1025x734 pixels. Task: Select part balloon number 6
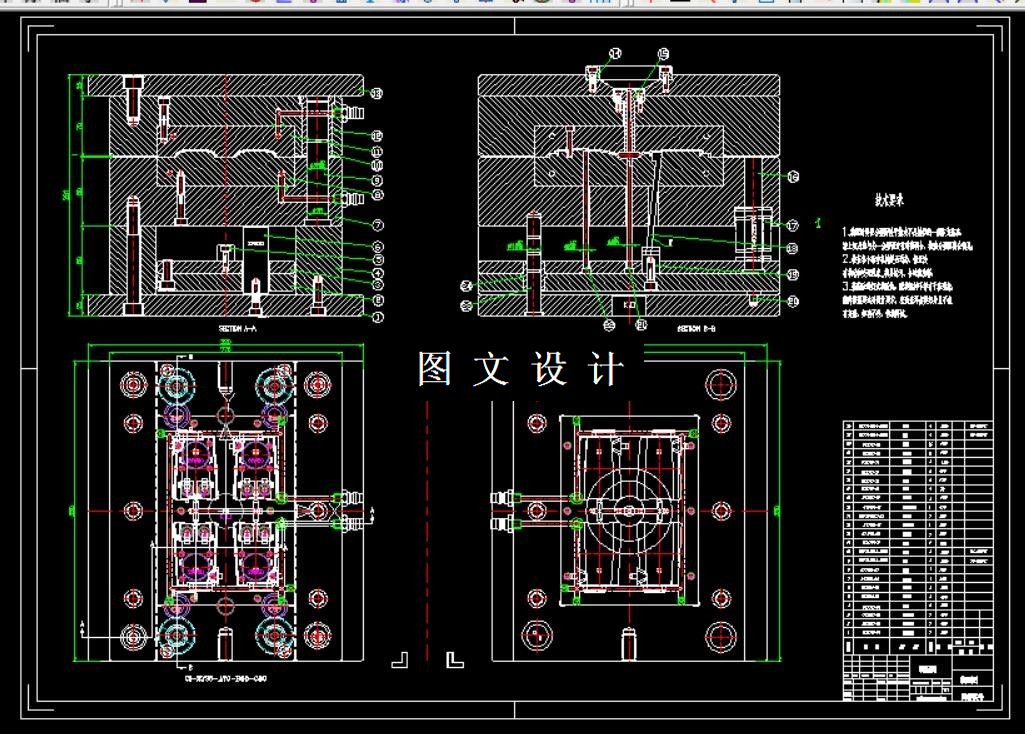[x=378, y=246]
